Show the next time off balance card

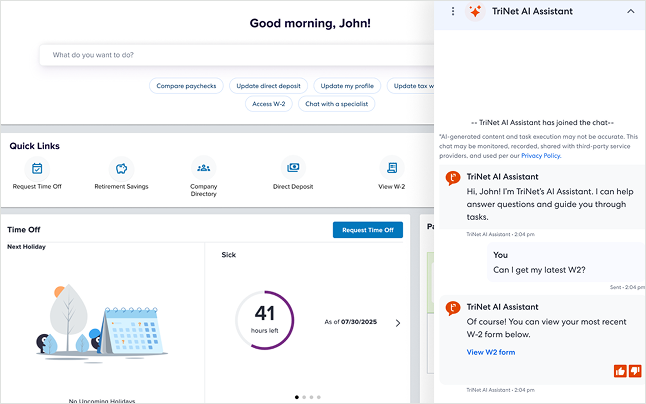(x=398, y=323)
